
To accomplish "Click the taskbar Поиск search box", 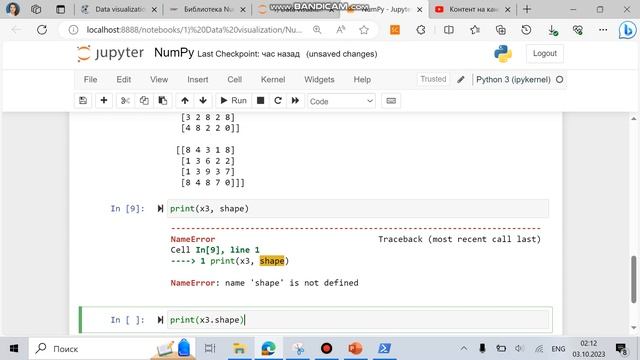I will [111, 349].
